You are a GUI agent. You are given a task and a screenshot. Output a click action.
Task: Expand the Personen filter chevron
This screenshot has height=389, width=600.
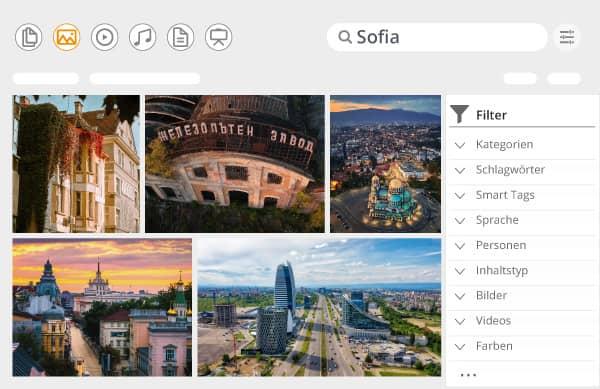[460, 246]
